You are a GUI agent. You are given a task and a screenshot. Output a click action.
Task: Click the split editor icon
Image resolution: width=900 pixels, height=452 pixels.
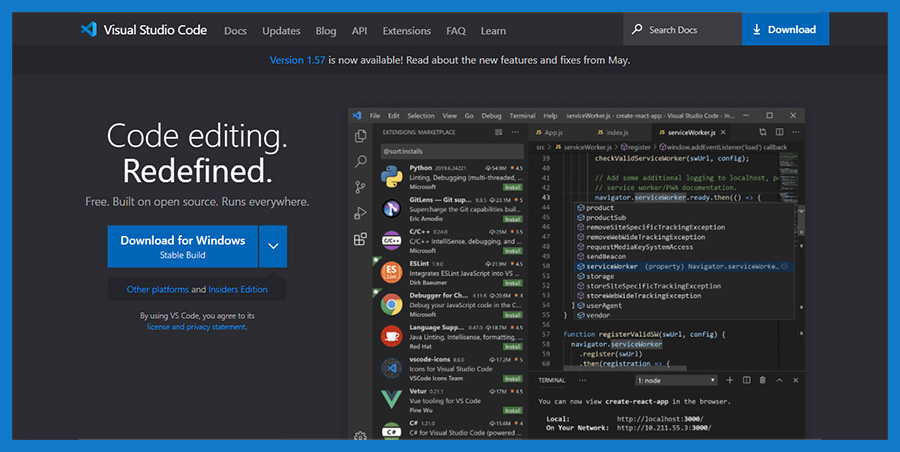point(779,132)
